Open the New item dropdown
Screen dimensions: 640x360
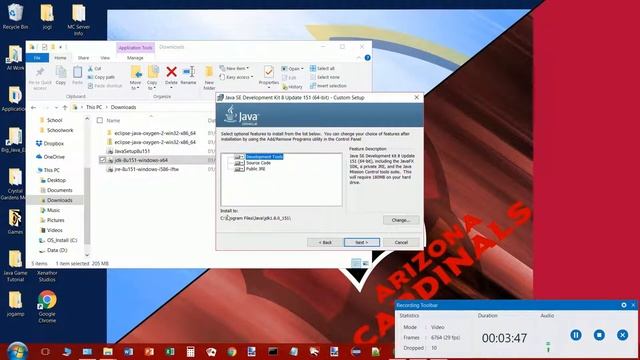[235, 68]
